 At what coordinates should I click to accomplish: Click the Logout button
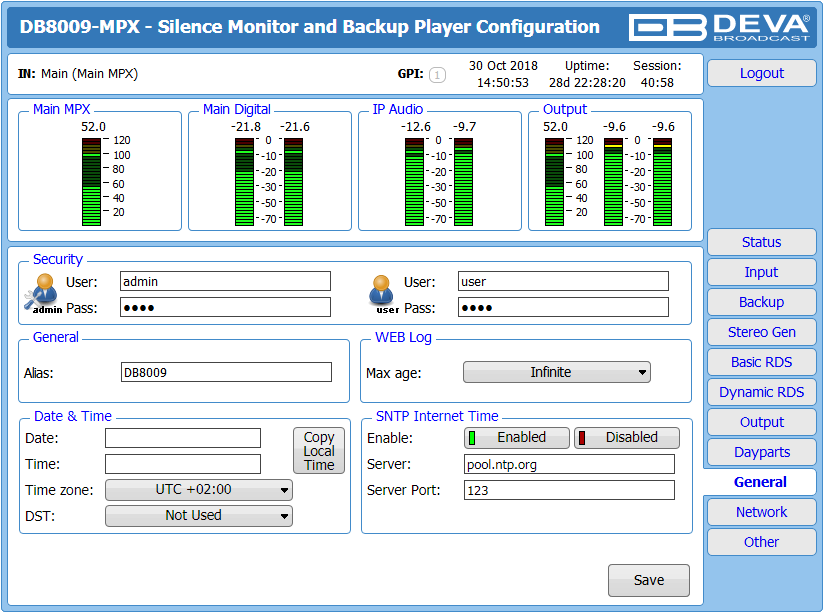pos(761,73)
